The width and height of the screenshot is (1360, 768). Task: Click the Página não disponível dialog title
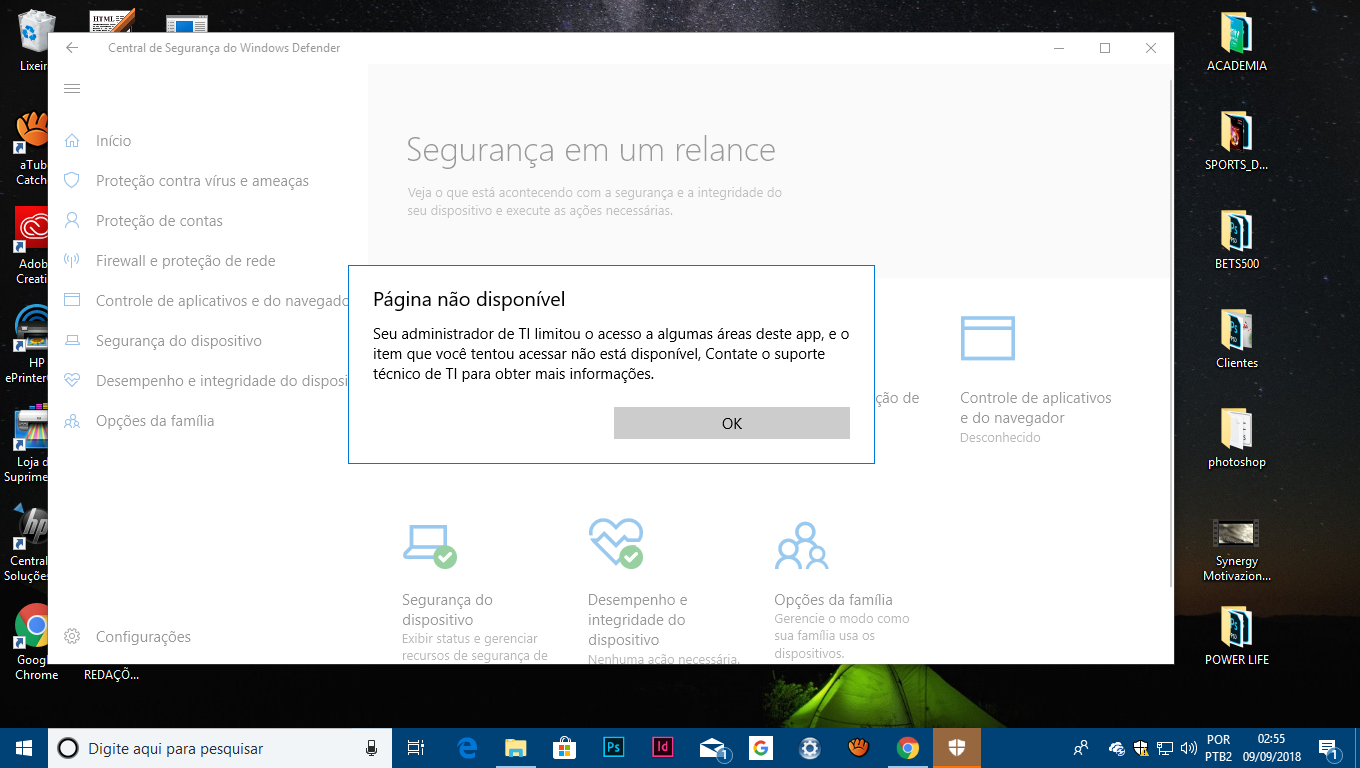[469, 299]
